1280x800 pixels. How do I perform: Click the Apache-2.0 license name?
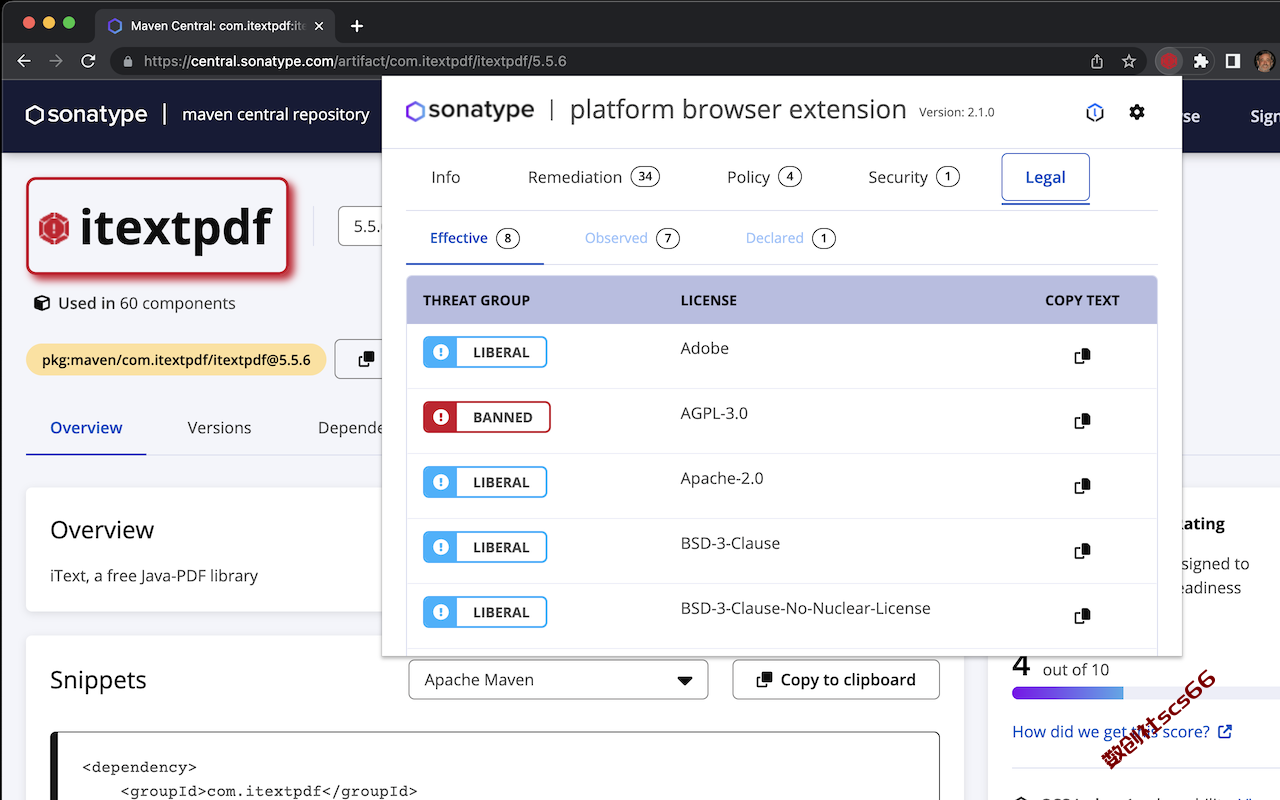[722, 478]
